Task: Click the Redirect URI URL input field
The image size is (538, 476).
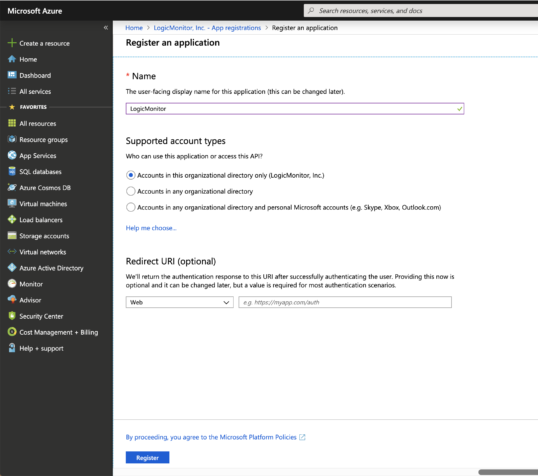Action: [x=345, y=302]
